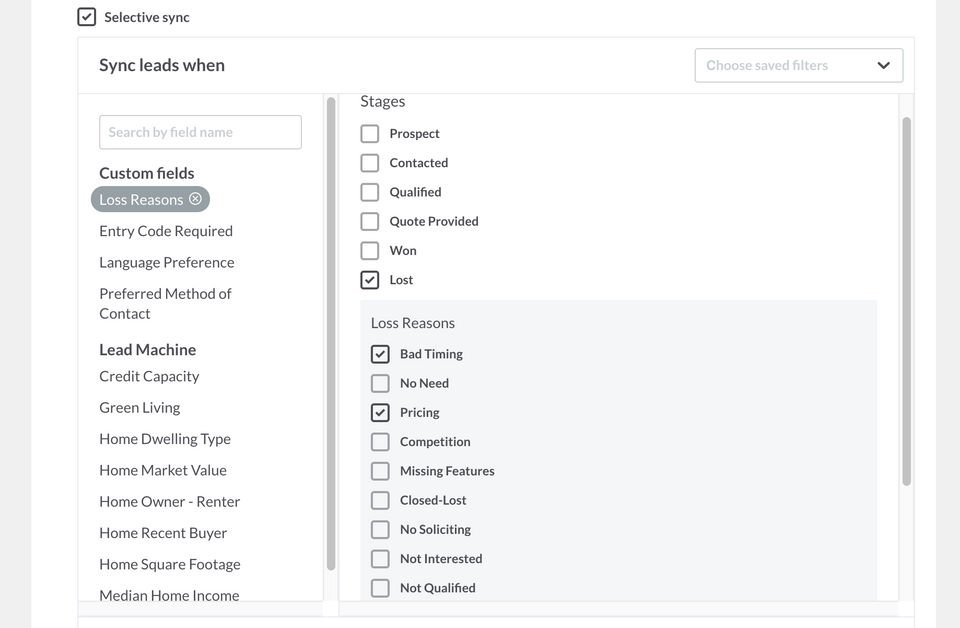This screenshot has height=628, width=960.
Task: Select the Won stage checkbox
Action: coord(370,251)
